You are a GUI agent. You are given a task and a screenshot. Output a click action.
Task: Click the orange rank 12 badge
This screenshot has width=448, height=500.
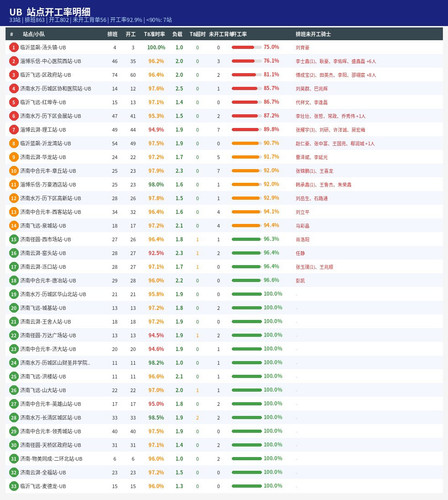[14, 198]
